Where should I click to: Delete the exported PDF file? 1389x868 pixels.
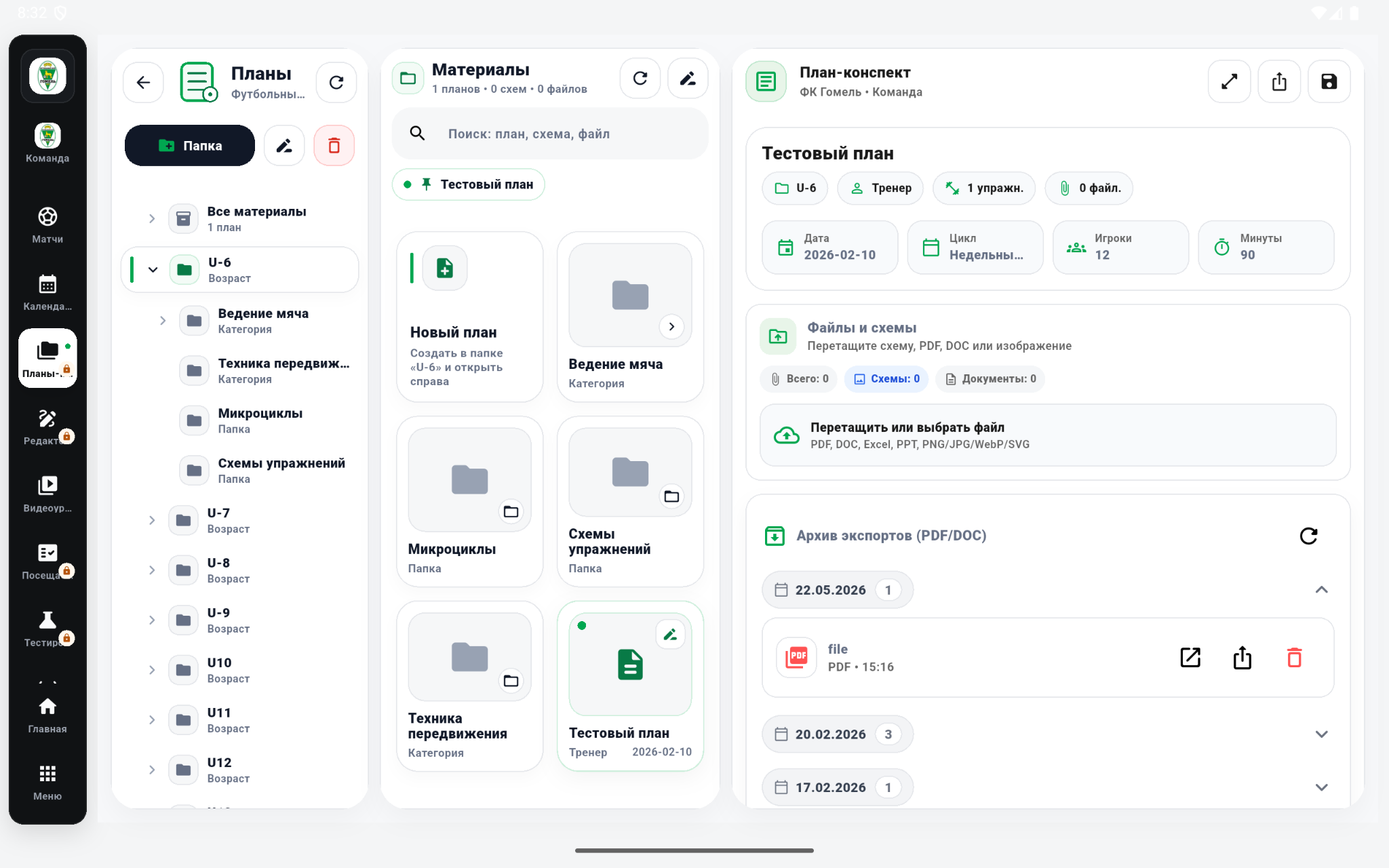(x=1295, y=658)
